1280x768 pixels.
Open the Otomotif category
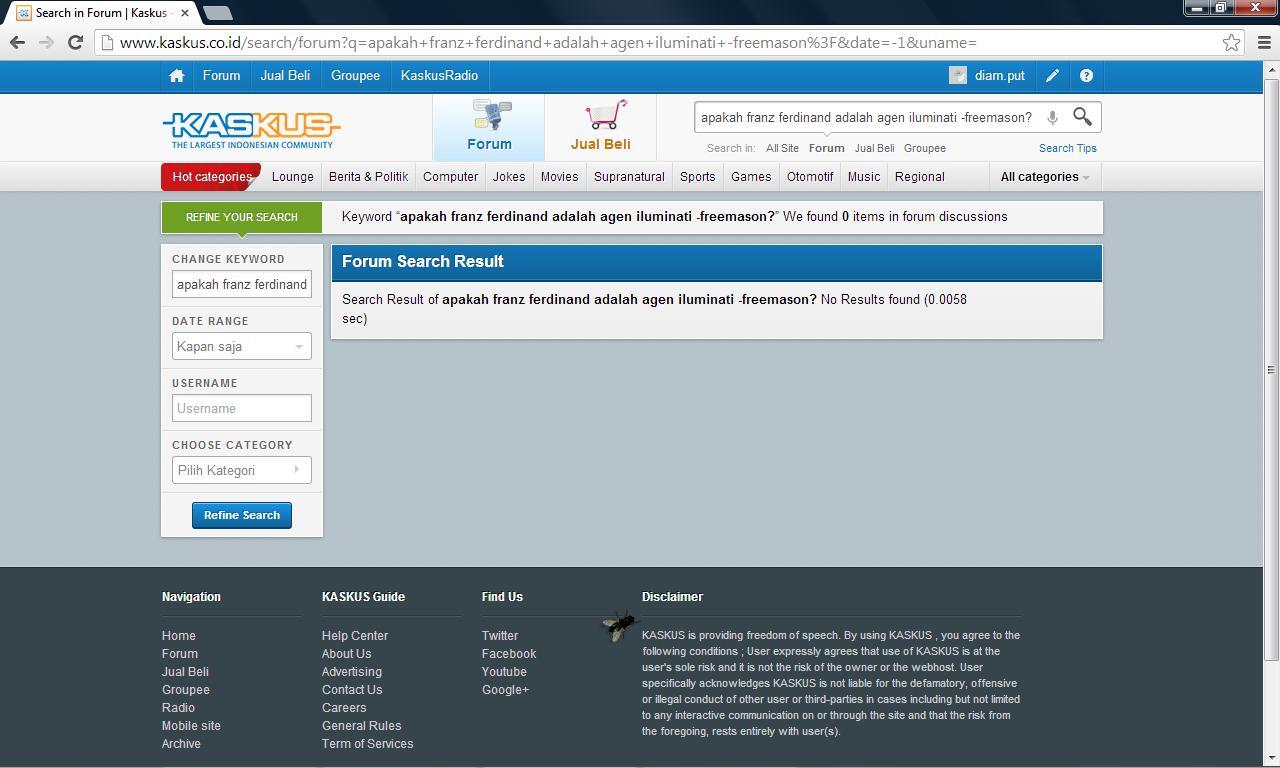point(810,177)
